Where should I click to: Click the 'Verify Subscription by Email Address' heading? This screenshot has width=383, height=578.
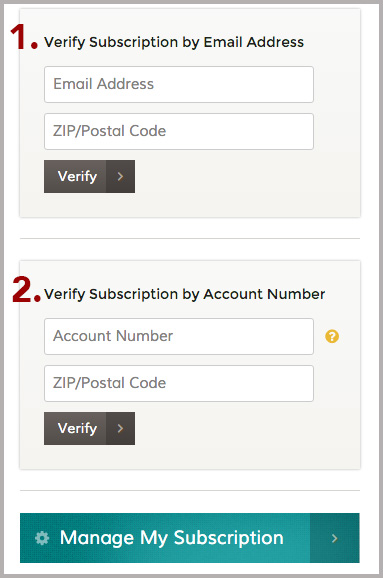174,42
